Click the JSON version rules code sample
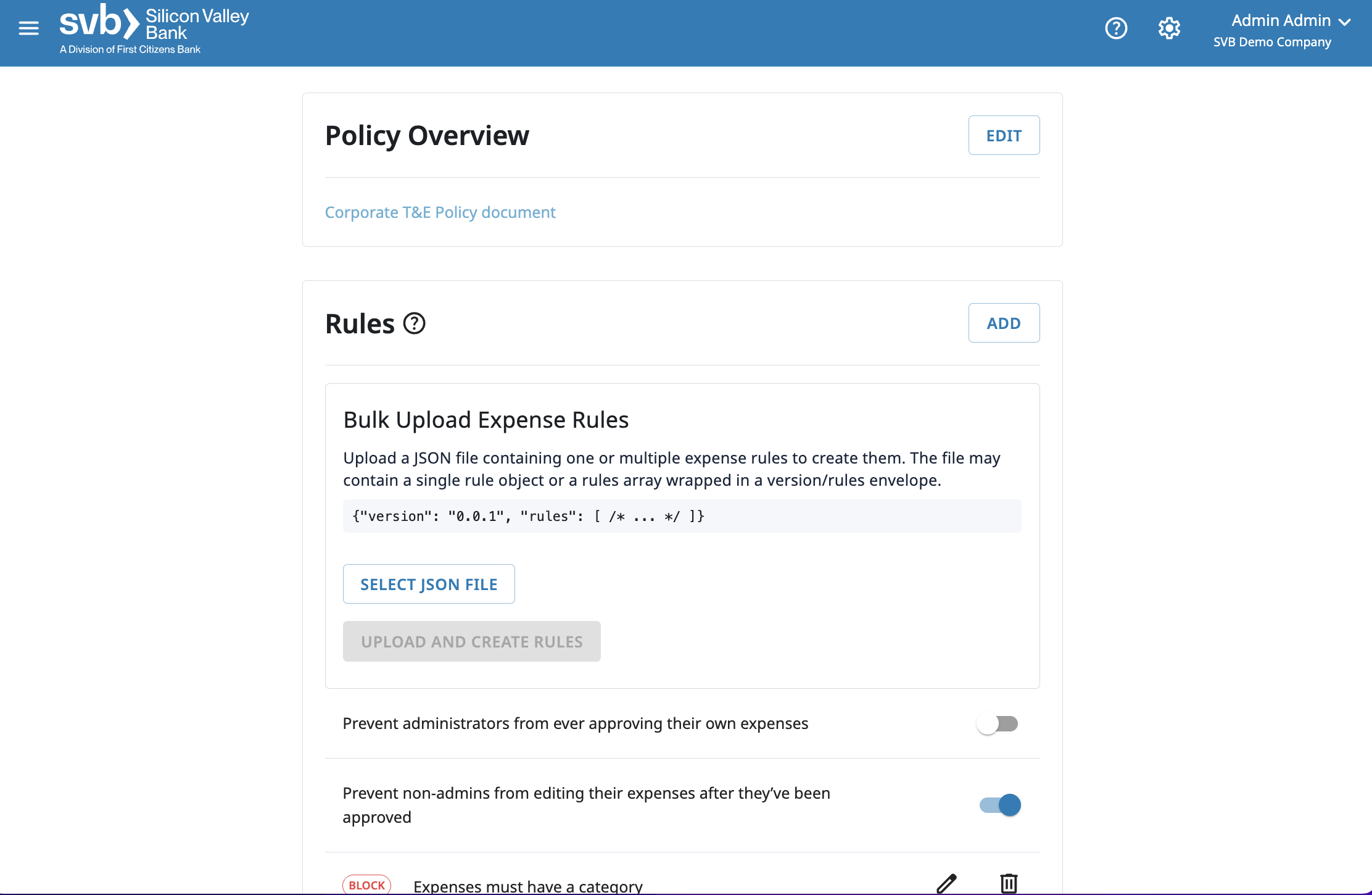Screen dimensions: 1372x895 528,516
